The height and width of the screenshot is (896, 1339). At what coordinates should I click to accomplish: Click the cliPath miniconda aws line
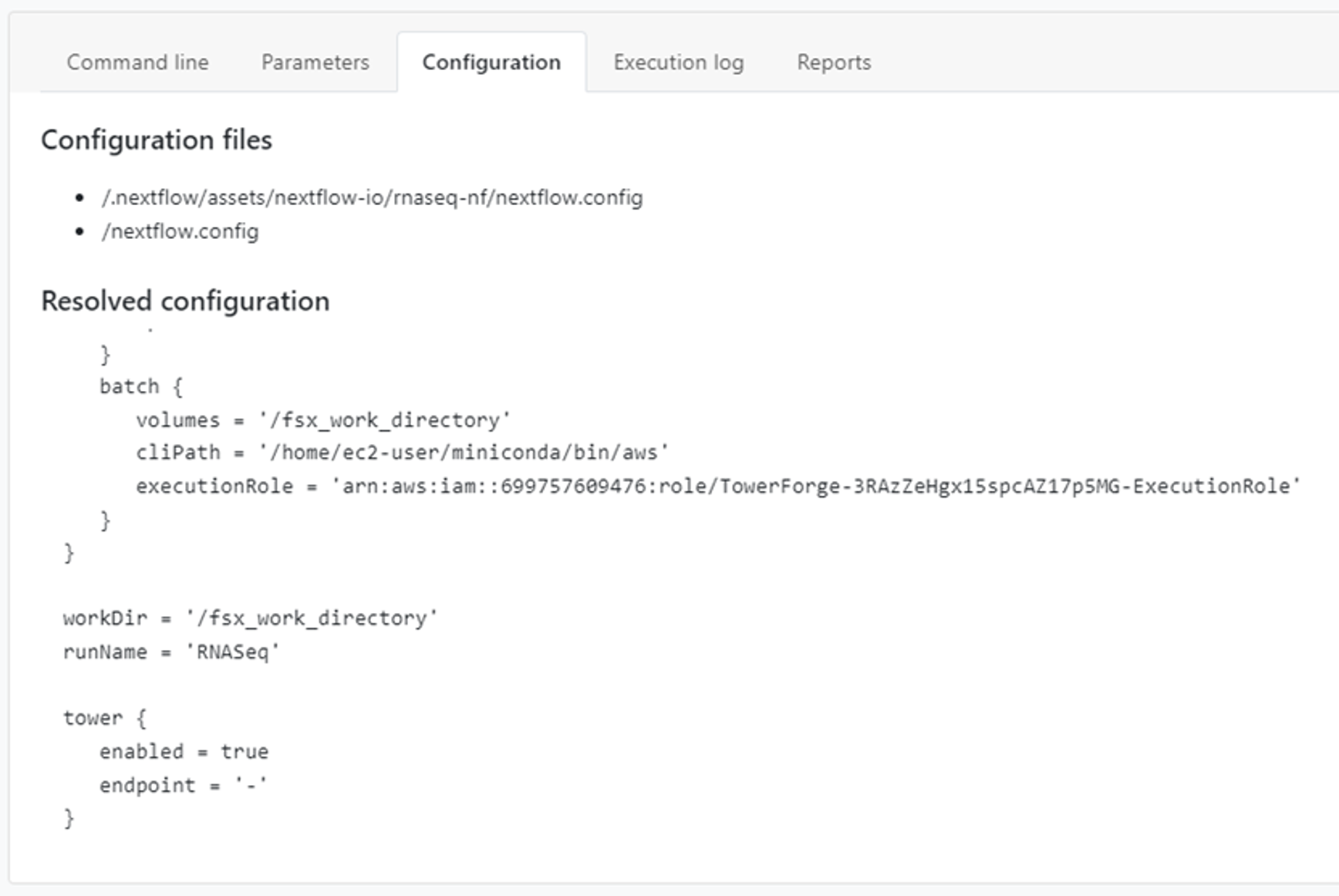[402, 453]
